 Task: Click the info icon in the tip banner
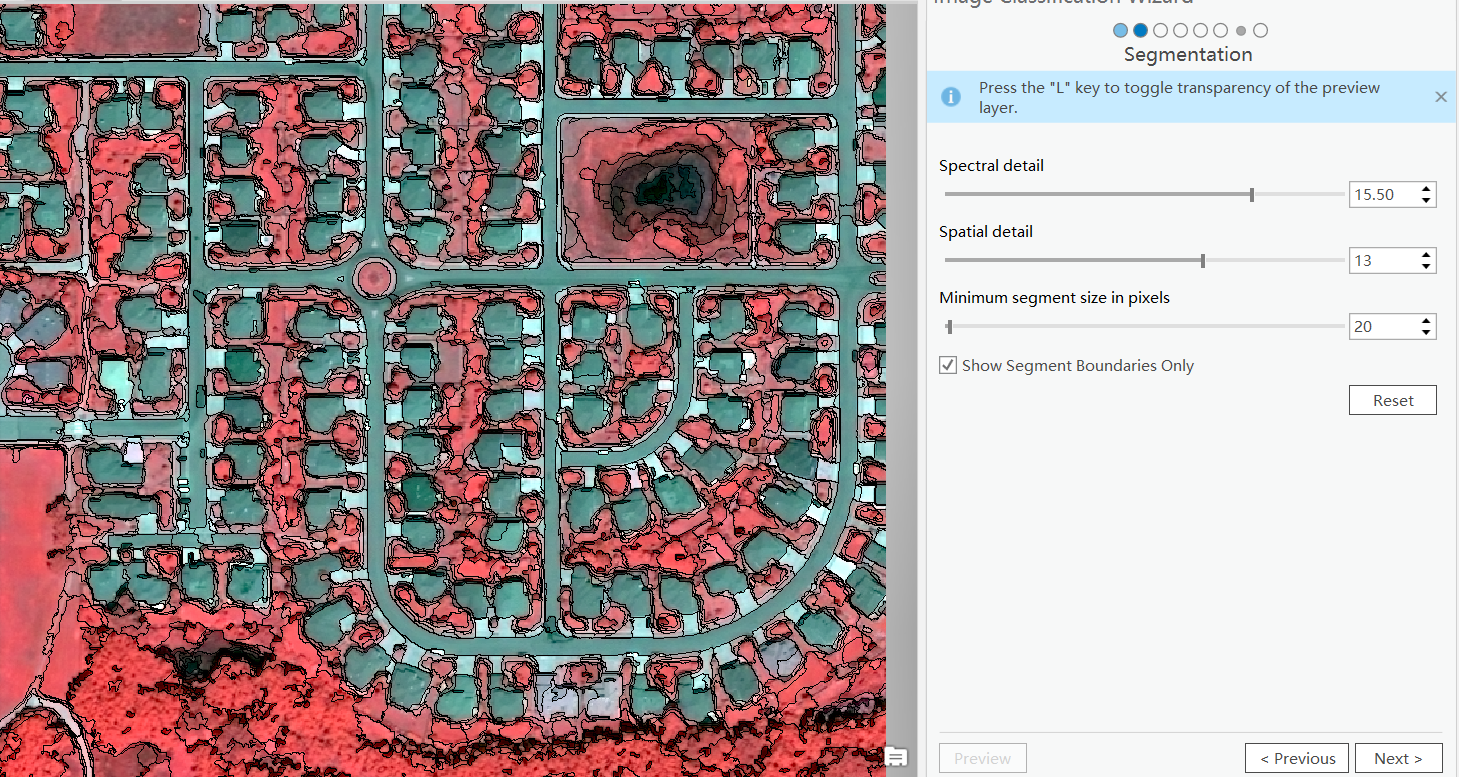click(x=951, y=97)
